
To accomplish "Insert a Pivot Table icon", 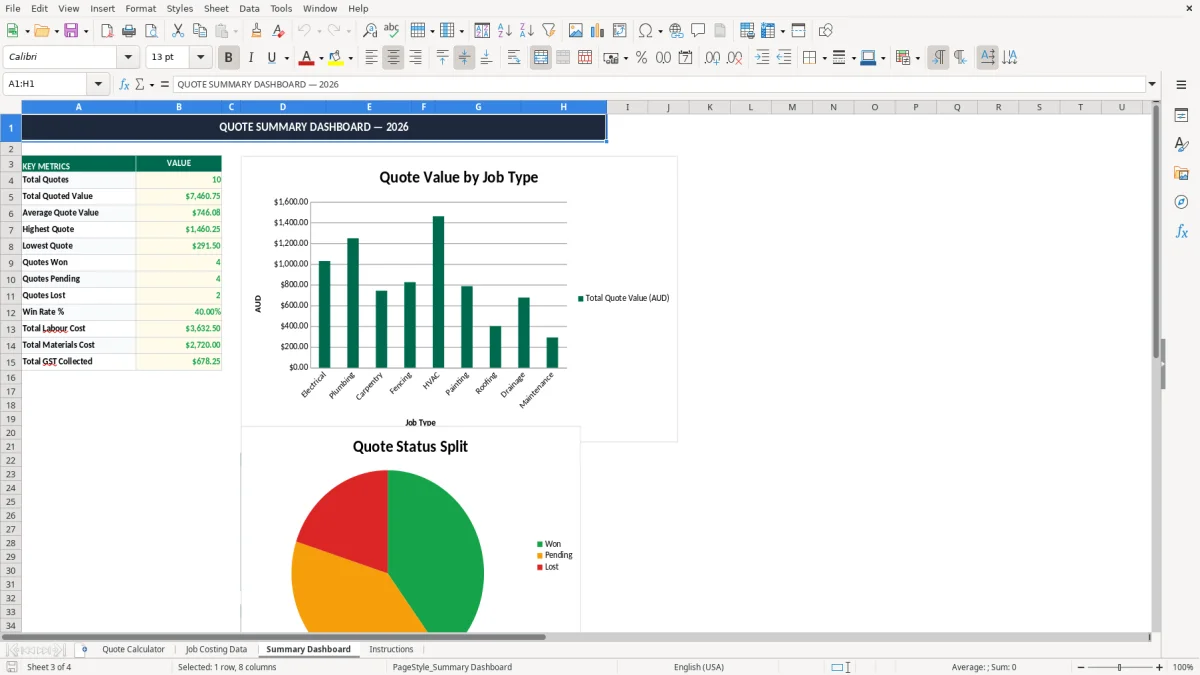I will point(620,31).
